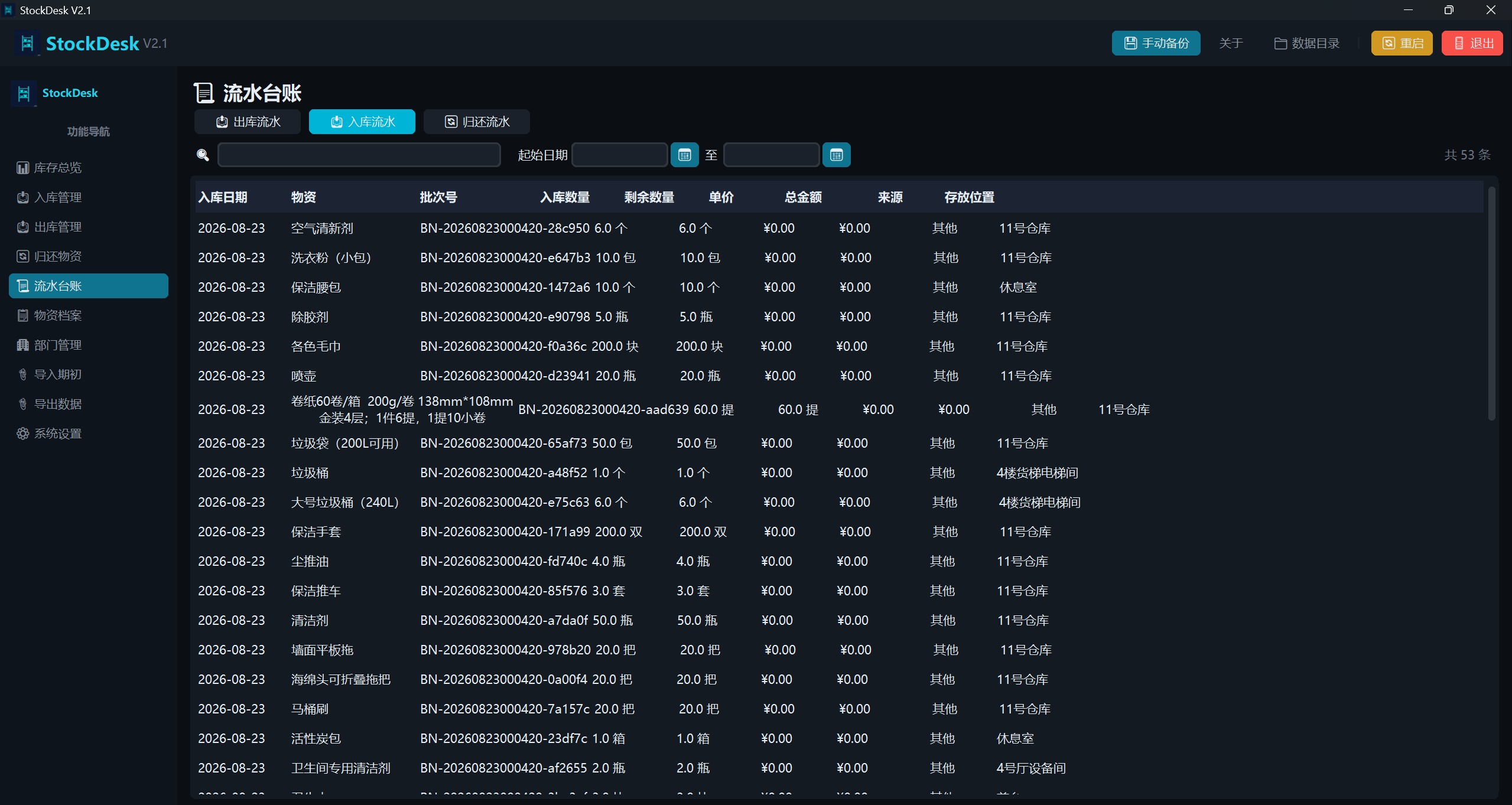Click the 存放位置 column header
The image size is (1512, 805).
tap(969, 197)
